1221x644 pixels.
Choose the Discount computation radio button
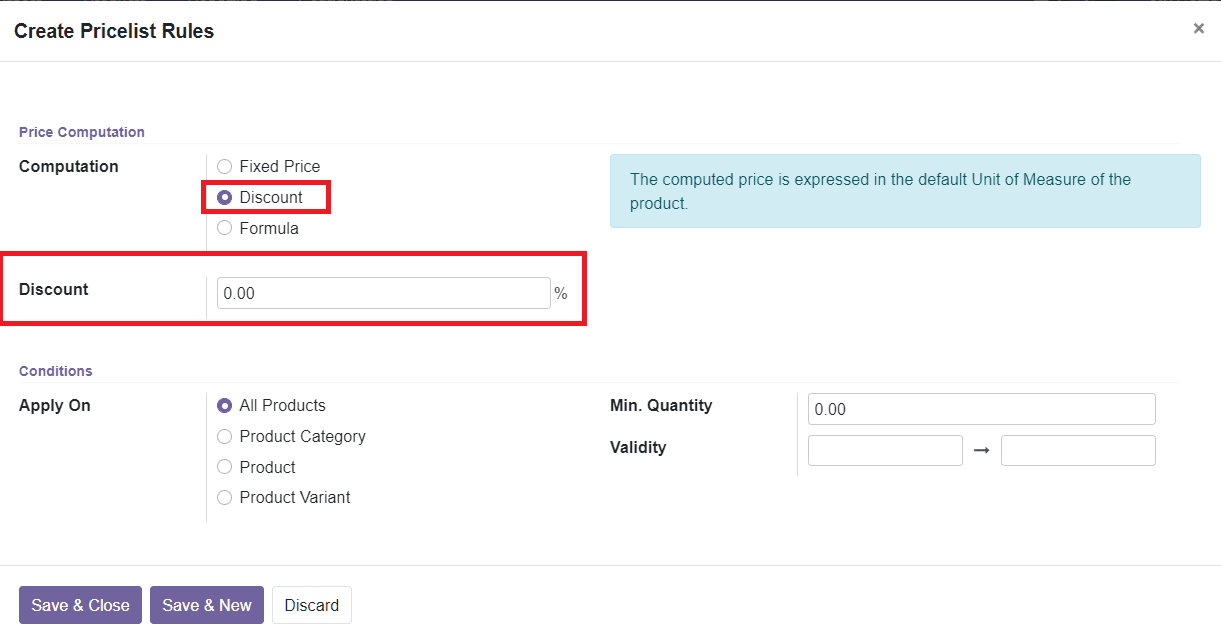tap(225, 198)
